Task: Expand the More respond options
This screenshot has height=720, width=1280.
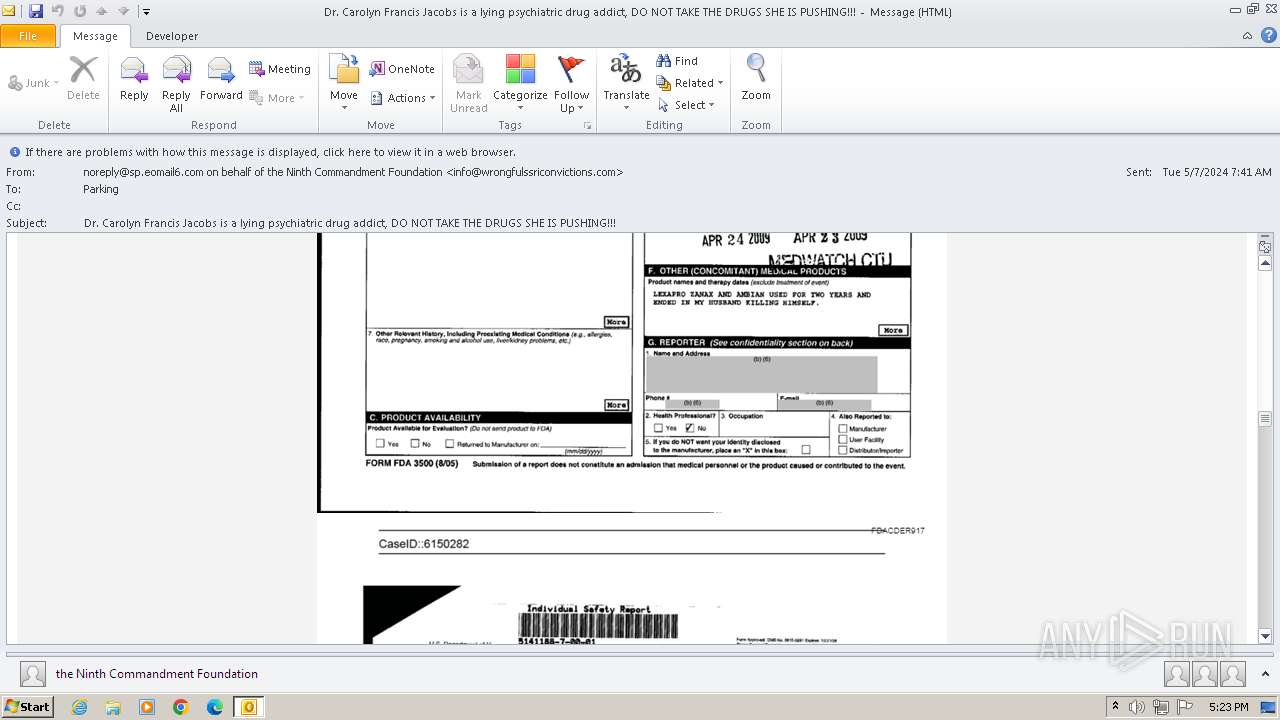Action: tap(277, 98)
